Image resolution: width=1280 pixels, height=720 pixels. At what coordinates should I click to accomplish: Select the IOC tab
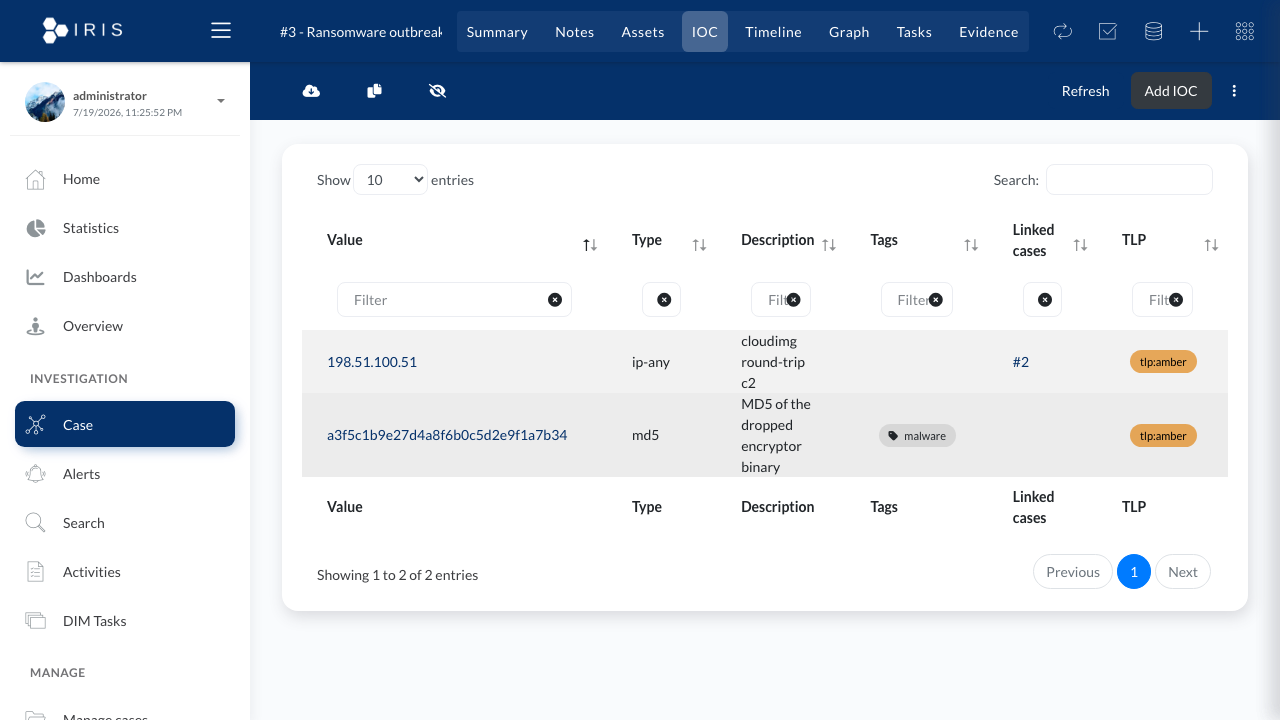705,31
